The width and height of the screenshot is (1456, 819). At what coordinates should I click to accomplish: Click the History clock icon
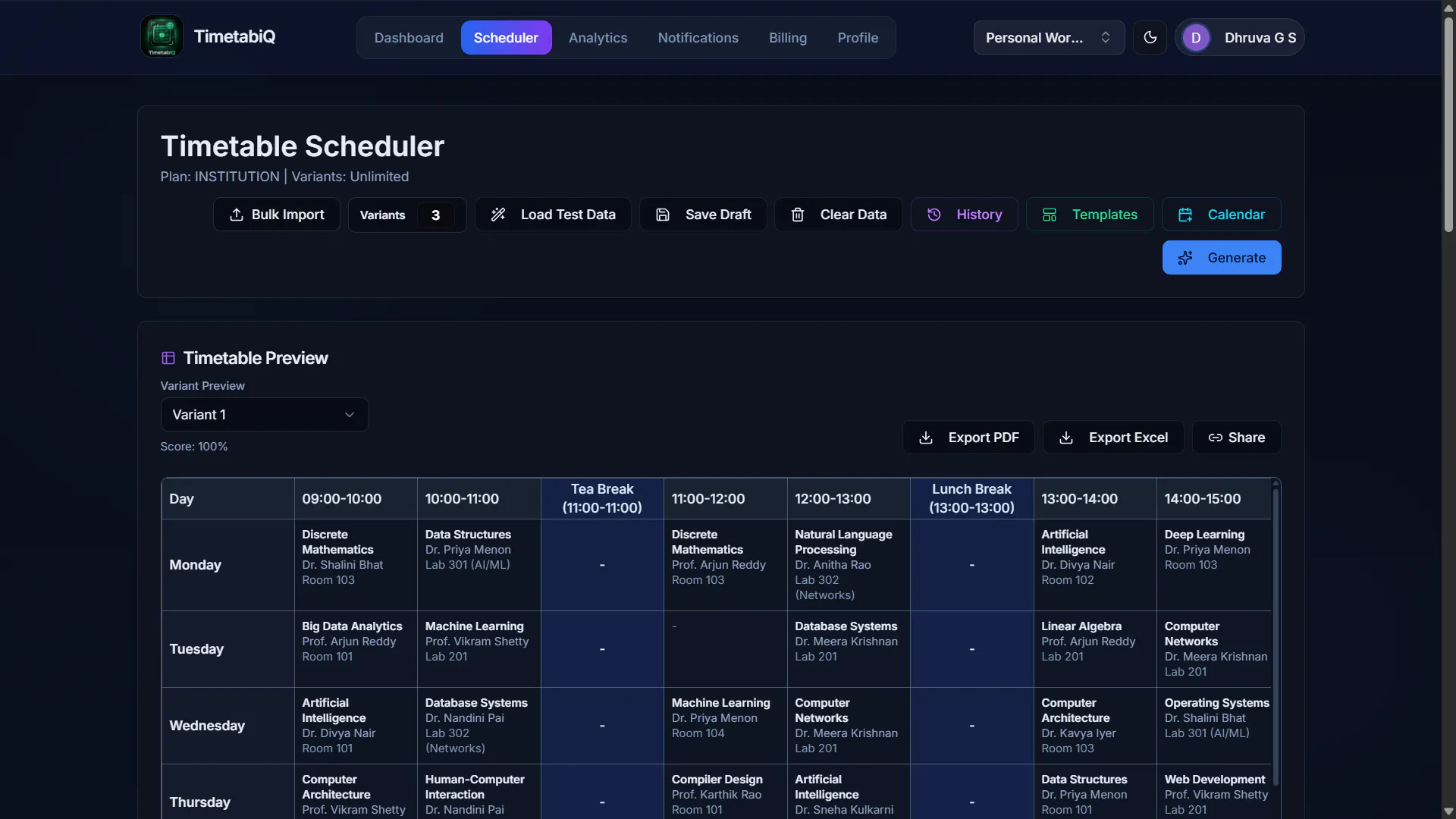coord(934,215)
